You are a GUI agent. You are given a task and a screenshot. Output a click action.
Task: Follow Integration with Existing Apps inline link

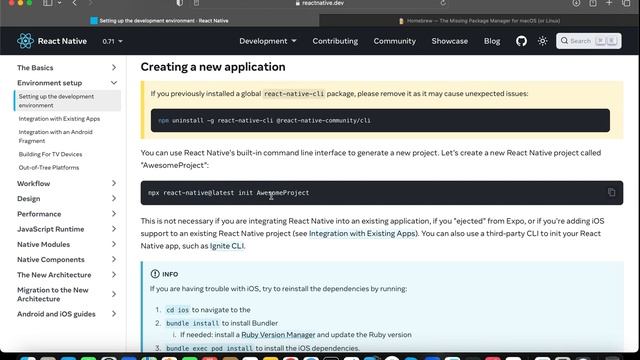(x=362, y=233)
